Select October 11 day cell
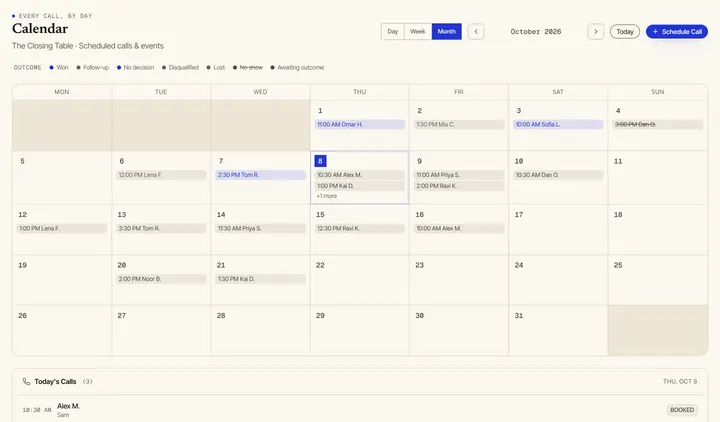The image size is (720, 422). (x=658, y=178)
